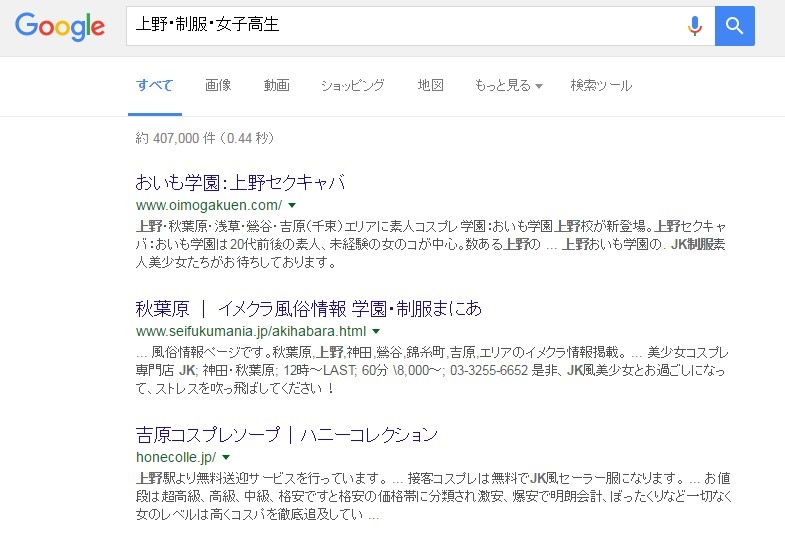Switch to the 動画 tab

276,85
